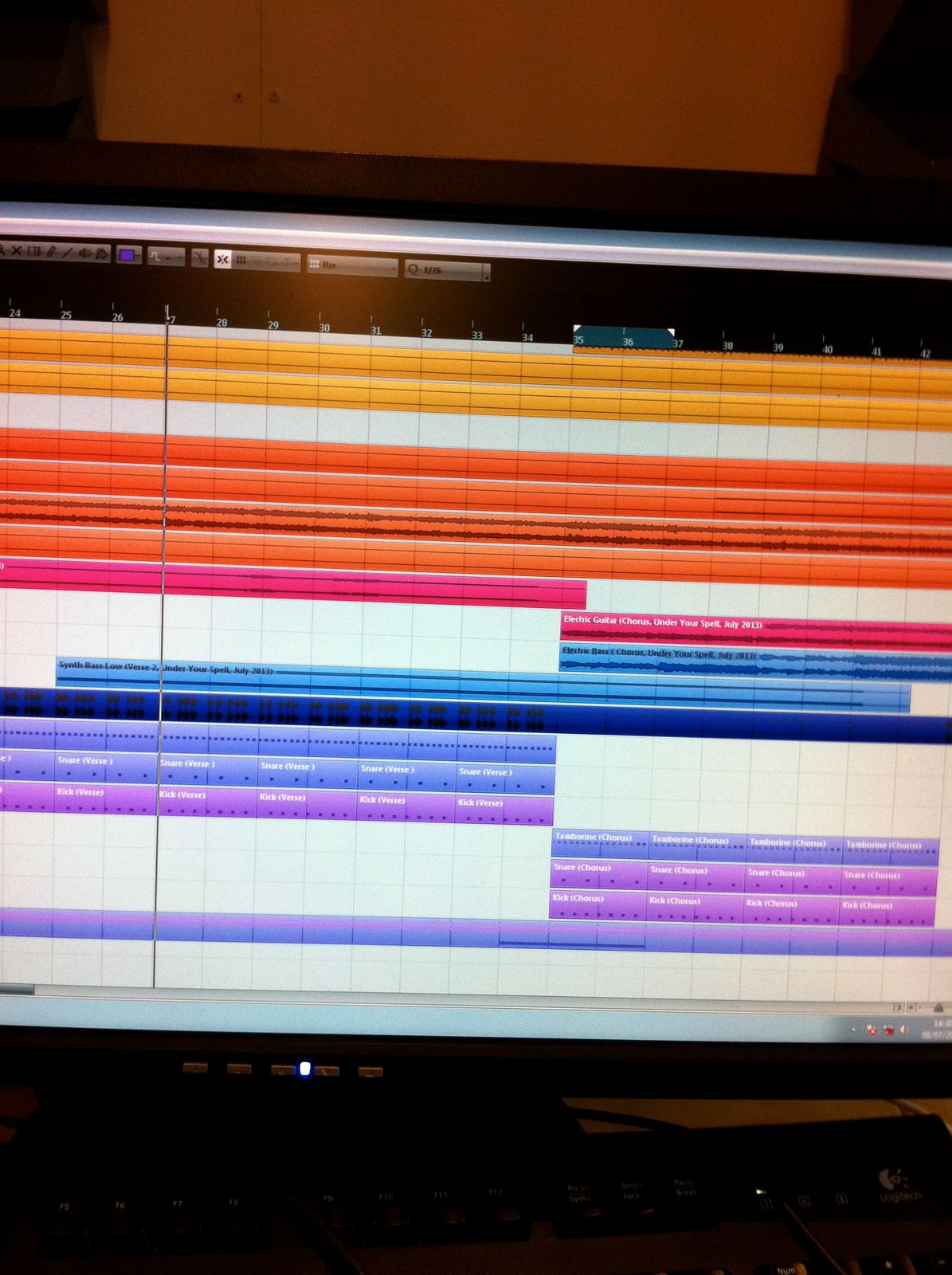The width and height of the screenshot is (952, 1275).
Task: Select the Time Warp tool
Action: [x=33, y=252]
